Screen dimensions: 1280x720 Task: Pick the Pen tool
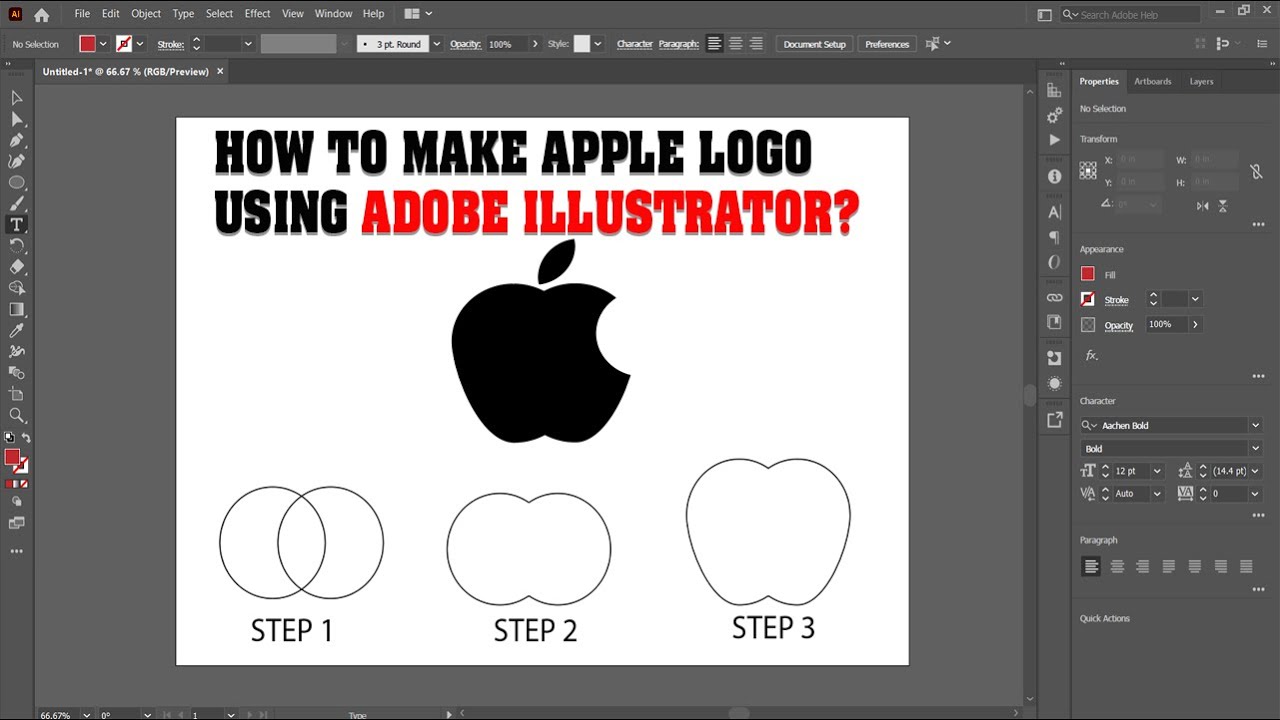(16, 140)
